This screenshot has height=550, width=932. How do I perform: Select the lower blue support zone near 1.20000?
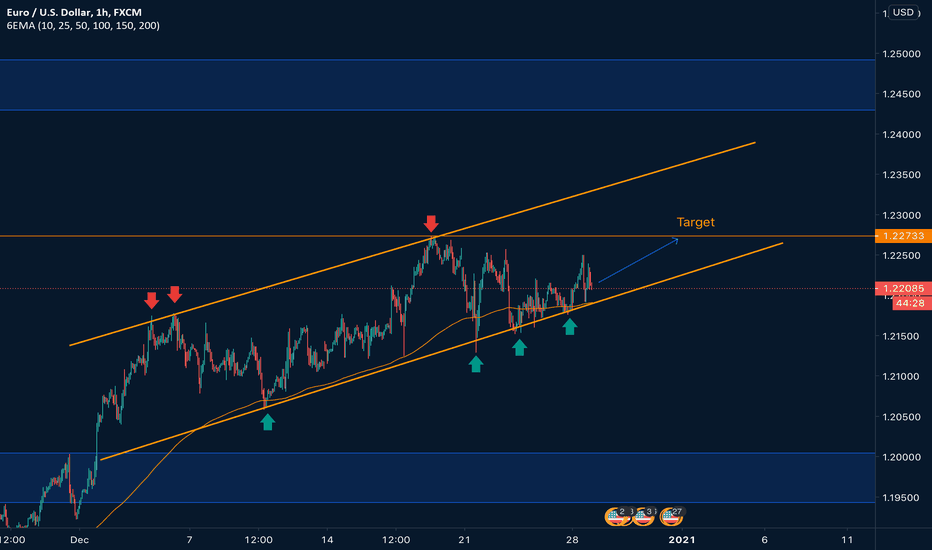pos(437,478)
